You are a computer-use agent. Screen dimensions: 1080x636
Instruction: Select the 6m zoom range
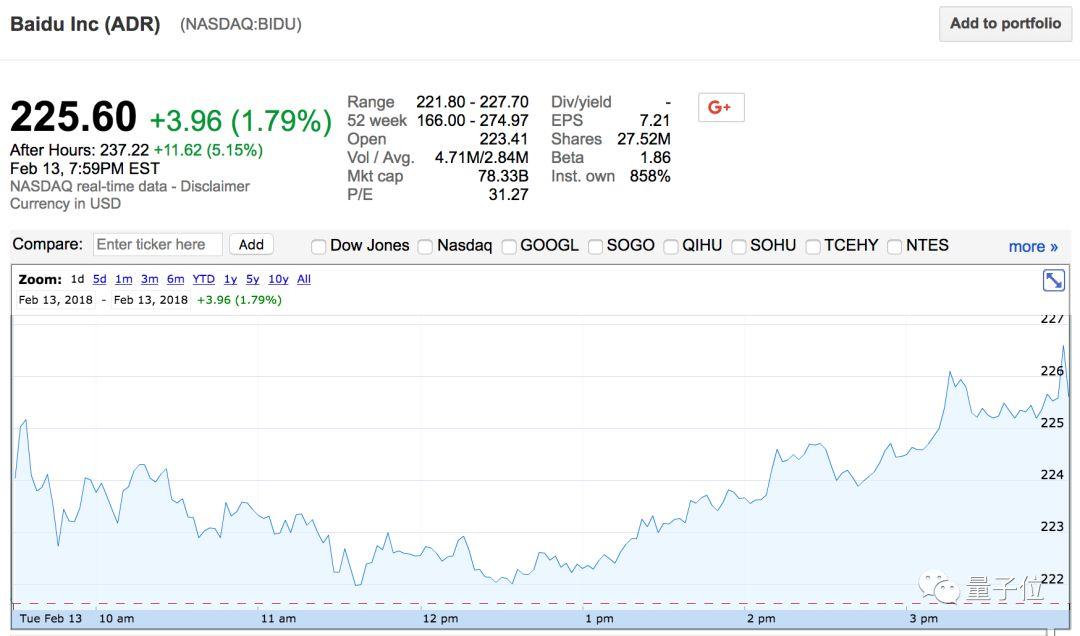(176, 279)
